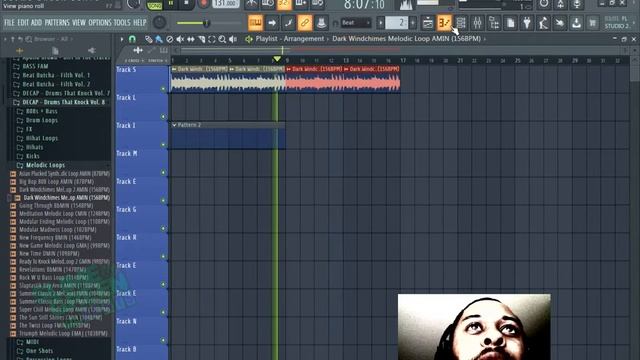The width and height of the screenshot is (640, 360).
Task: Click the save download-arrow icon in toolbar
Action: tap(576, 23)
